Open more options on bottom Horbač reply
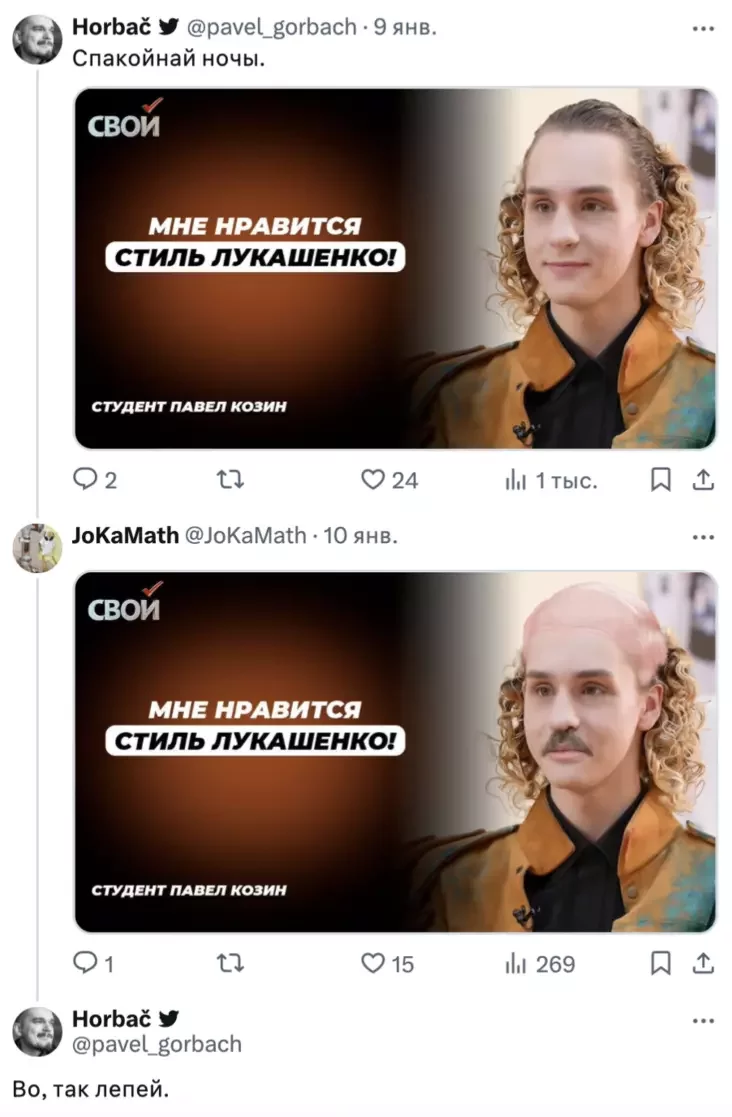 tap(703, 1021)
